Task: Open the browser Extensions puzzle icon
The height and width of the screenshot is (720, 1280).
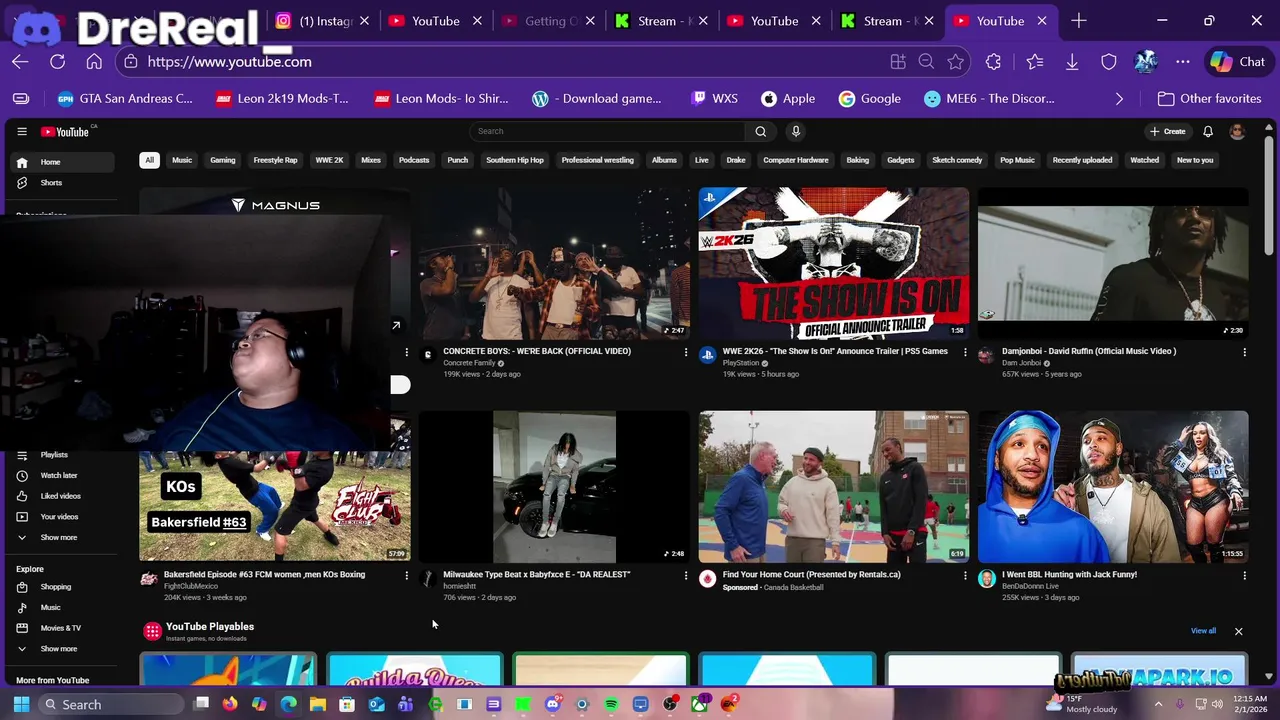Action: 993,62
